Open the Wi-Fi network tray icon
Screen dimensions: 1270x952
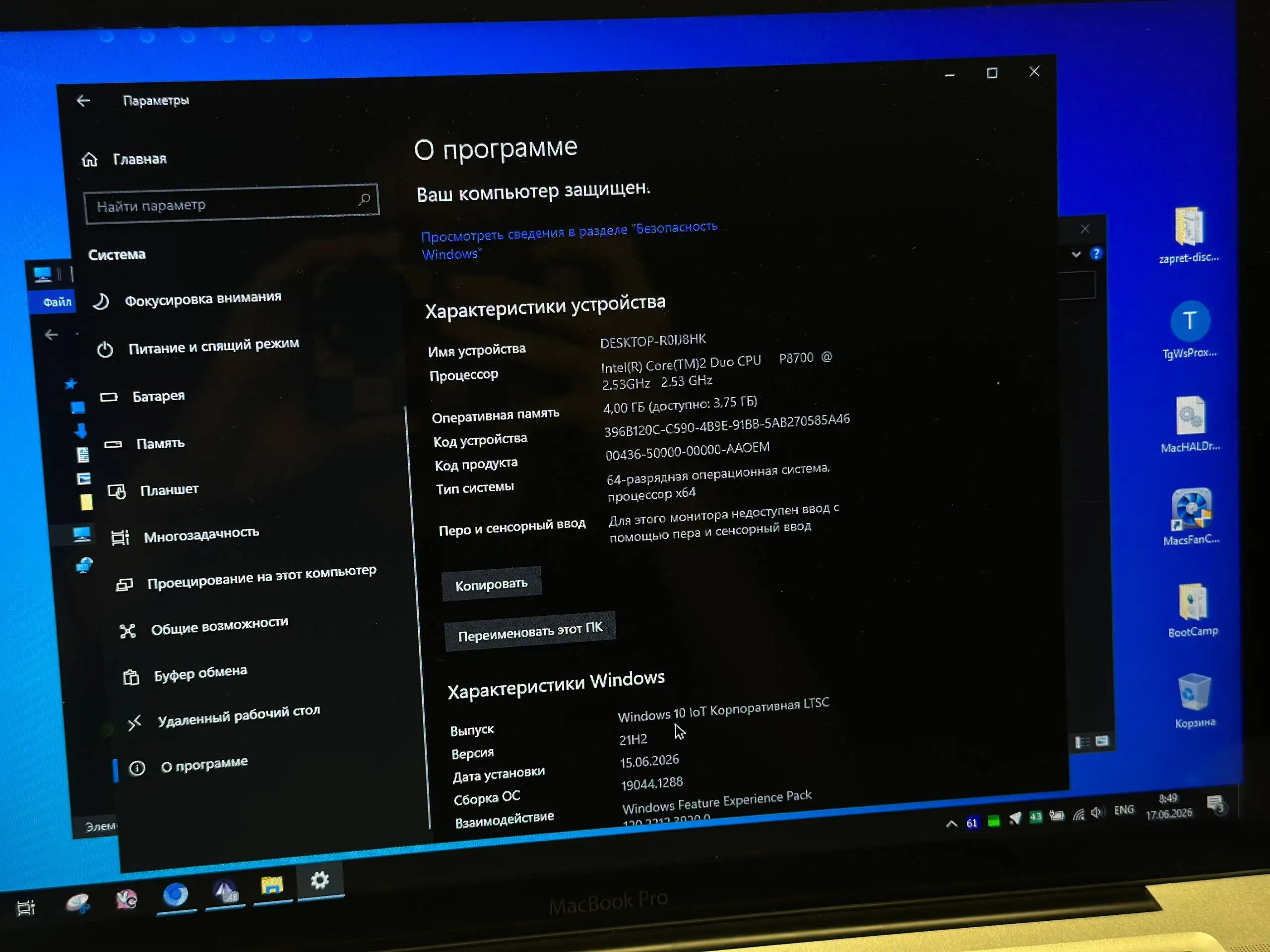coord(1079,814)
